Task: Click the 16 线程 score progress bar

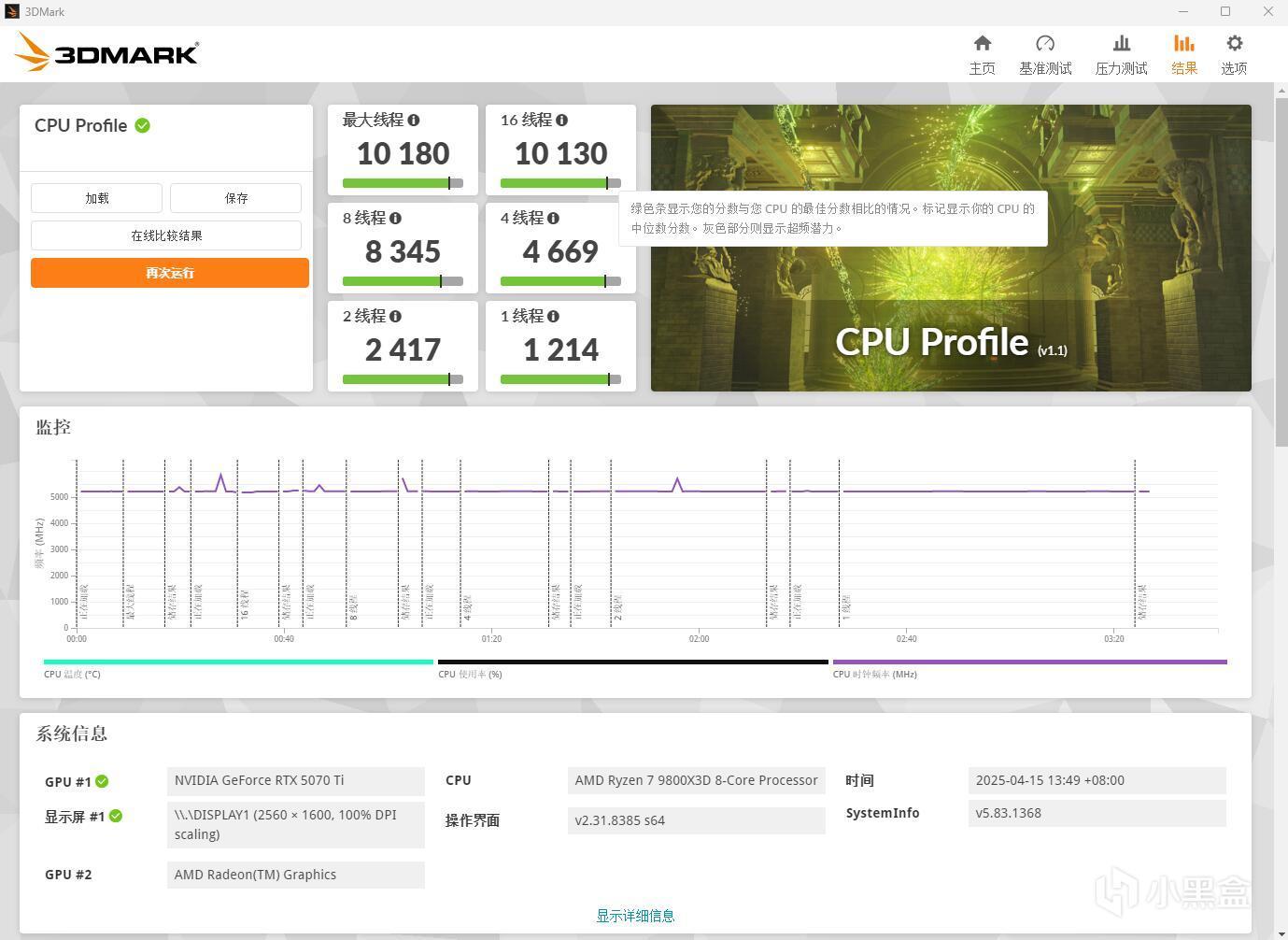Action: (560, 183)
